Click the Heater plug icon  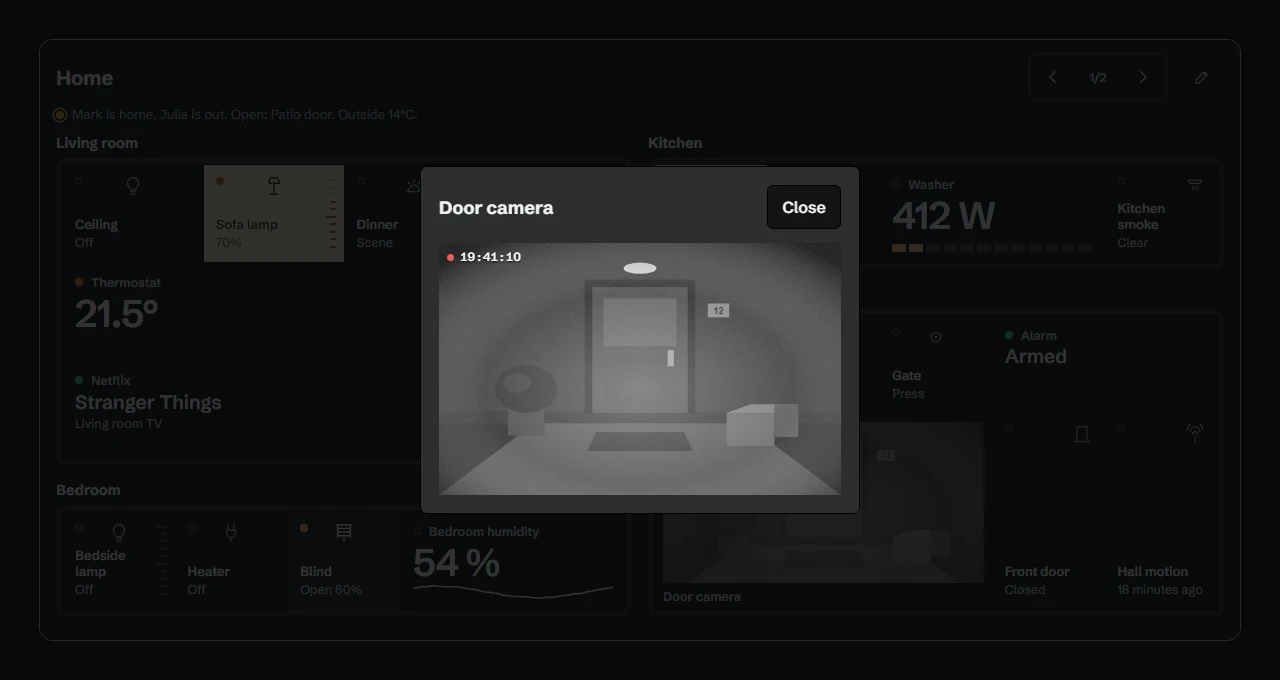pyautogui.click(x=231, y=533)
